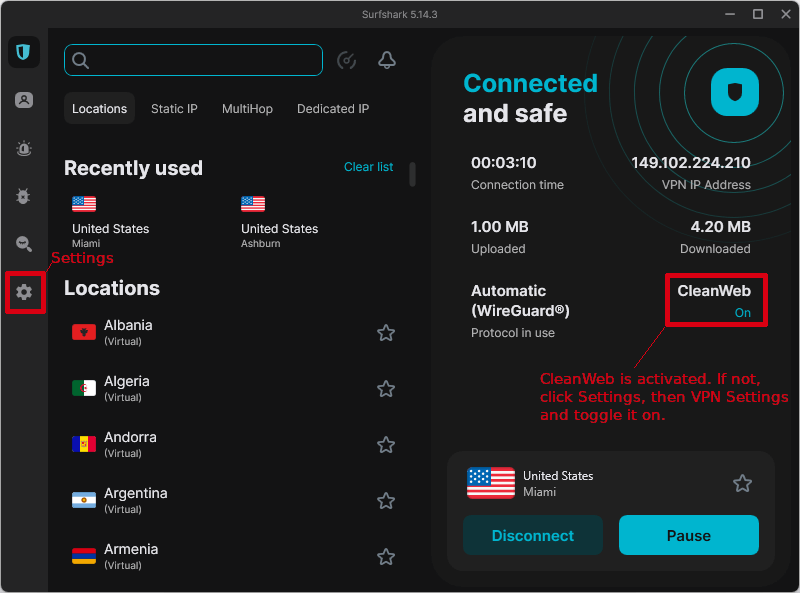Favorite Andorra with its star icon
This screenshot has width=800, height=593.
coord(386,445)
